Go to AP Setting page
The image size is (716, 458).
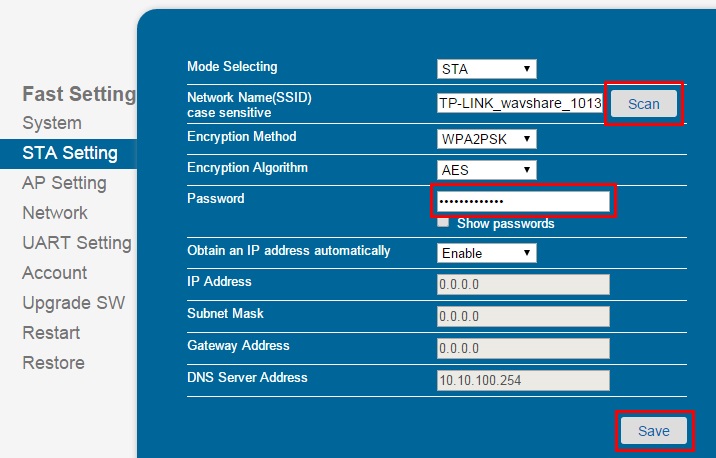[x=64, y=183]
